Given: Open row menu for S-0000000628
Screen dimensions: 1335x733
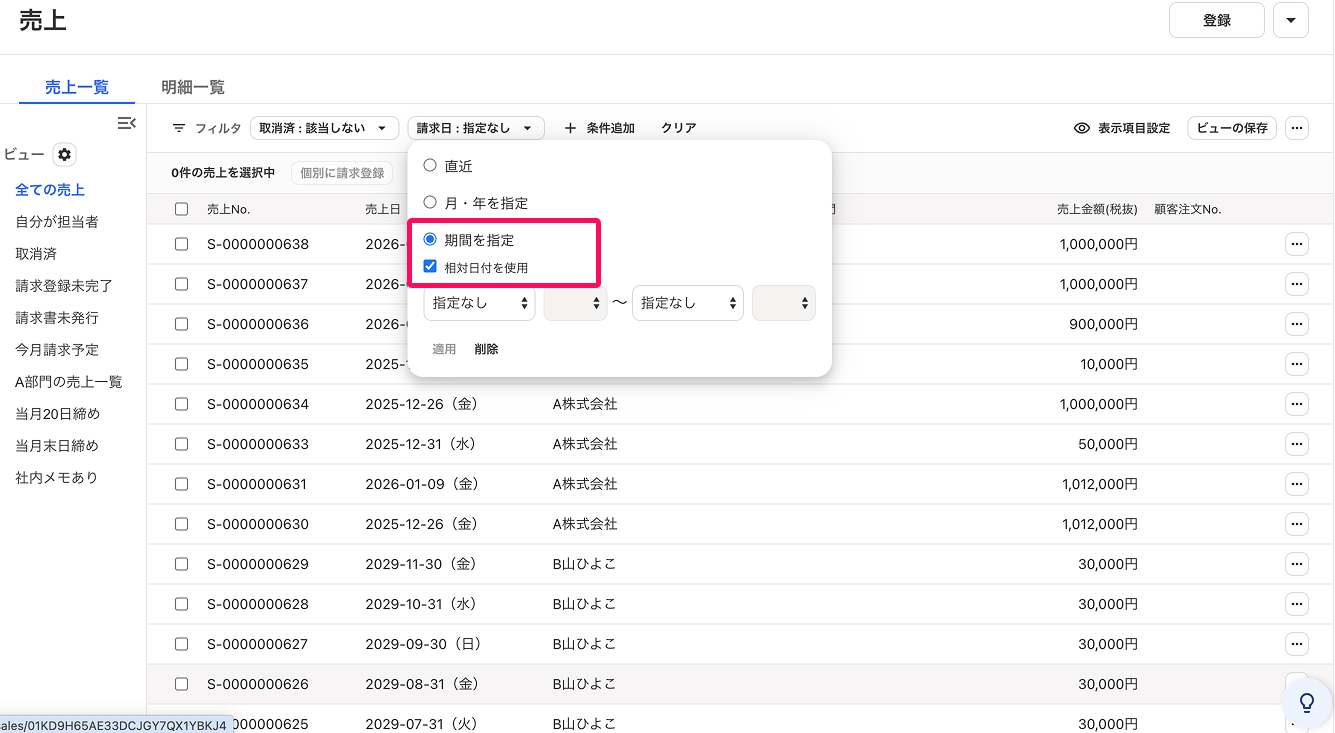Looking at the screenshot, I should coord(1297,604).
